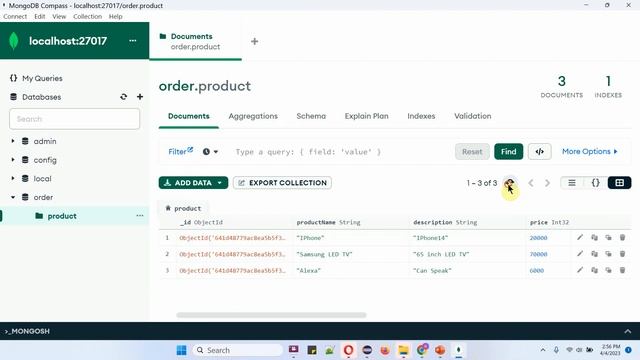Switch to the Aggregations tab
The width and height of the screenshot is (640, 360).
(253, 116)
